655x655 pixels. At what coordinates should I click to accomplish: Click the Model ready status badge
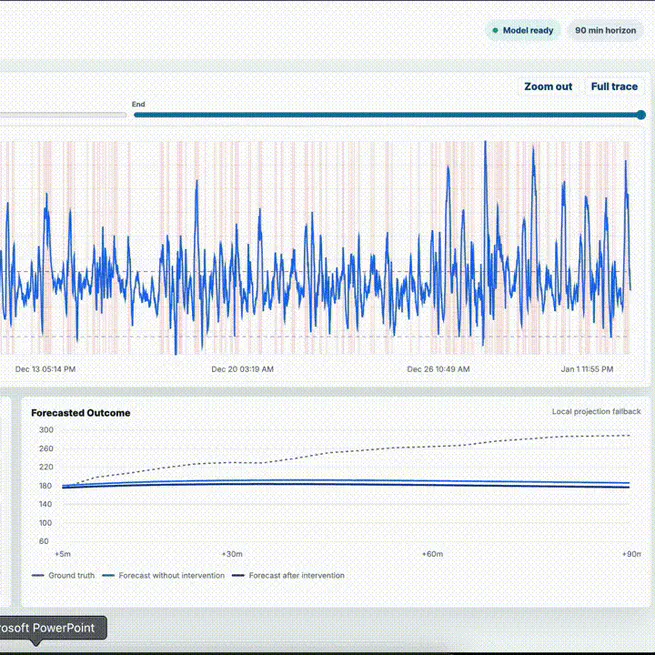(x=523, y=30)
